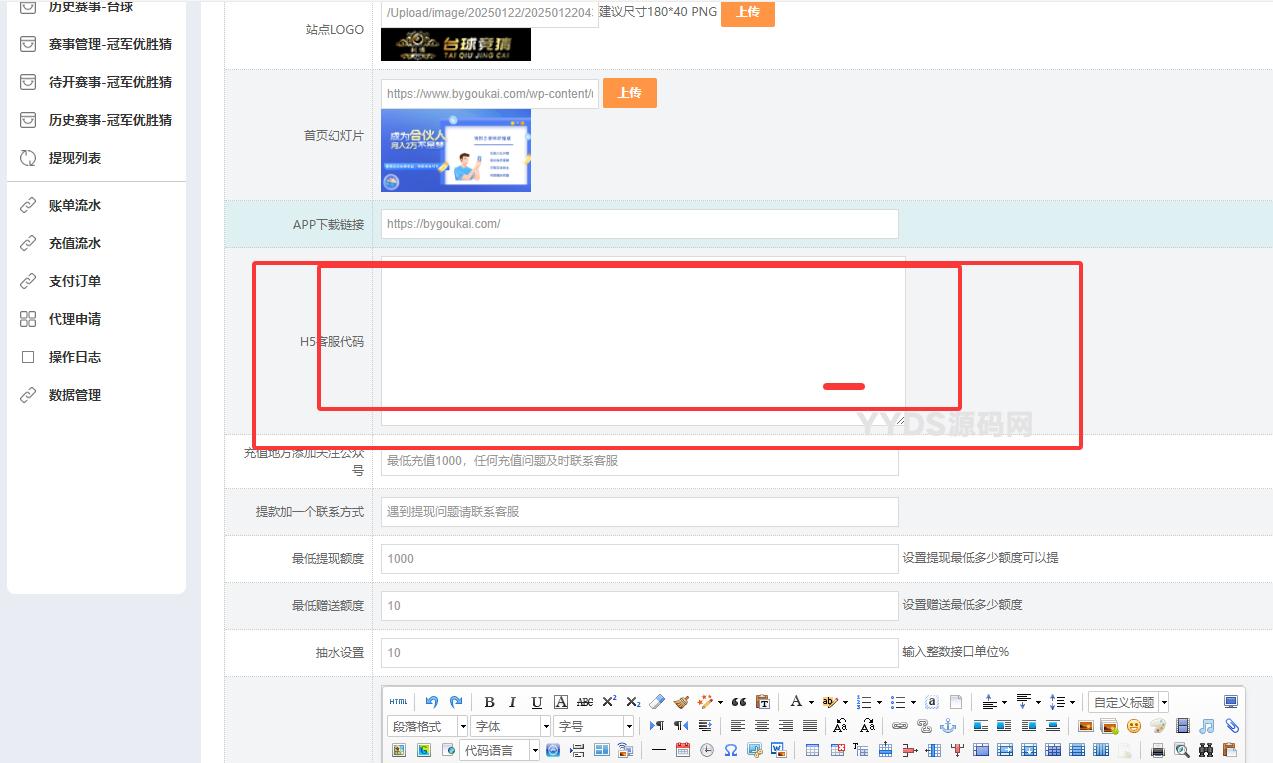Open the 提现列表 sidebar entry
The image size is (1273, 763).
point(73,157)
